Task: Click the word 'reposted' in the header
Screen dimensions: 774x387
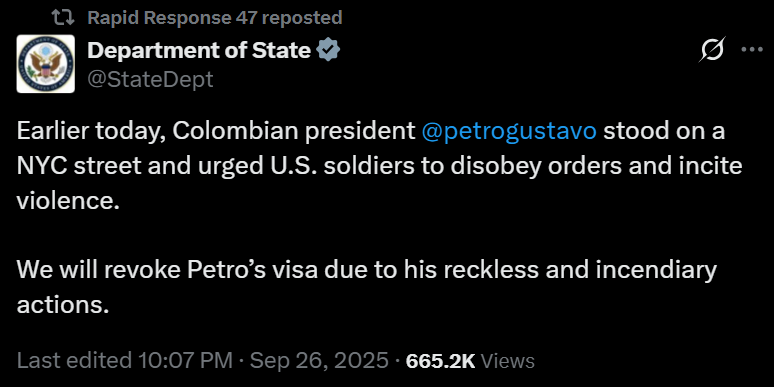Action: tap(300, 18)
